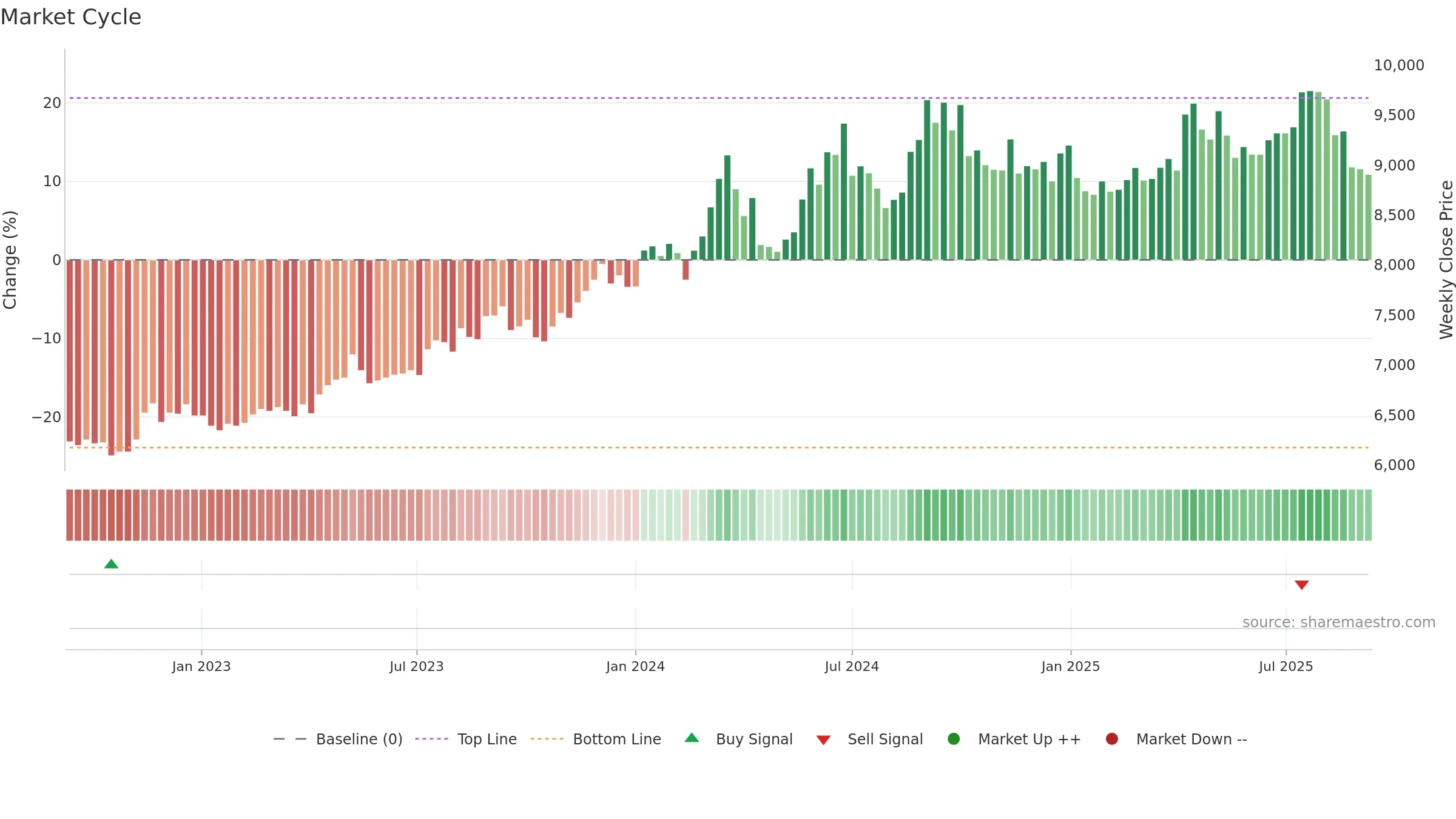Click the source: sharemaestro.com text
Viewport: 1456px width, 819px height.
pyautogui.click(x=1339, y=622)
